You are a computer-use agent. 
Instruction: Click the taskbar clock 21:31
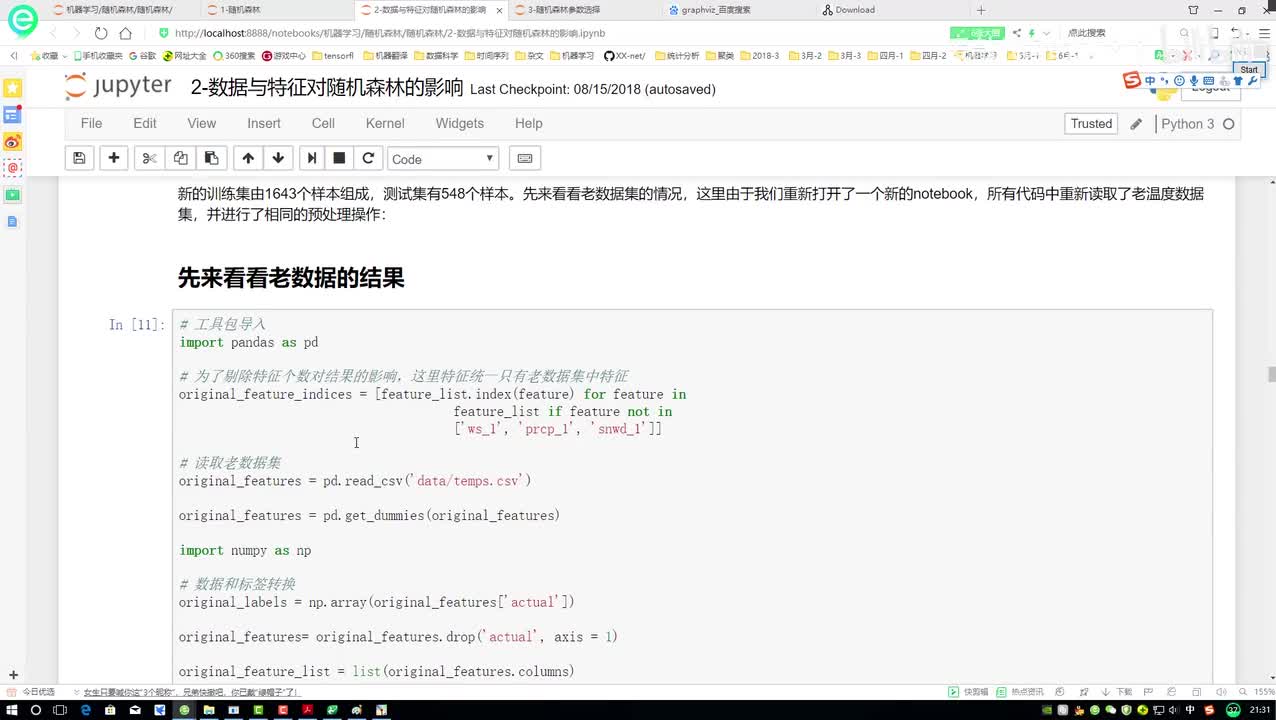point(1259,710)
